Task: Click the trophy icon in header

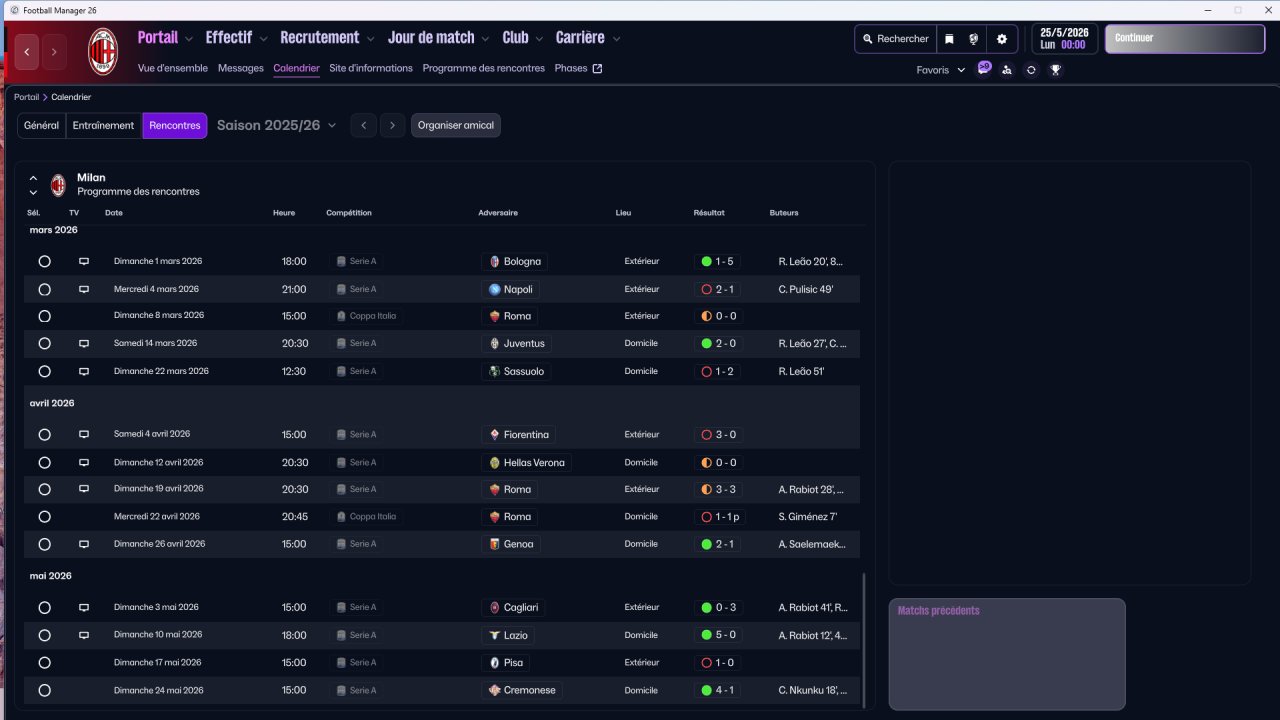Action: pos(1055,70)
